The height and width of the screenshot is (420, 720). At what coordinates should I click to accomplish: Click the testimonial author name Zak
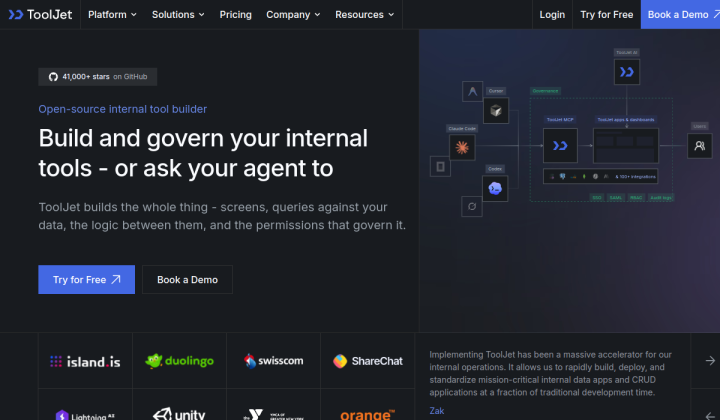tap(437, 411)
